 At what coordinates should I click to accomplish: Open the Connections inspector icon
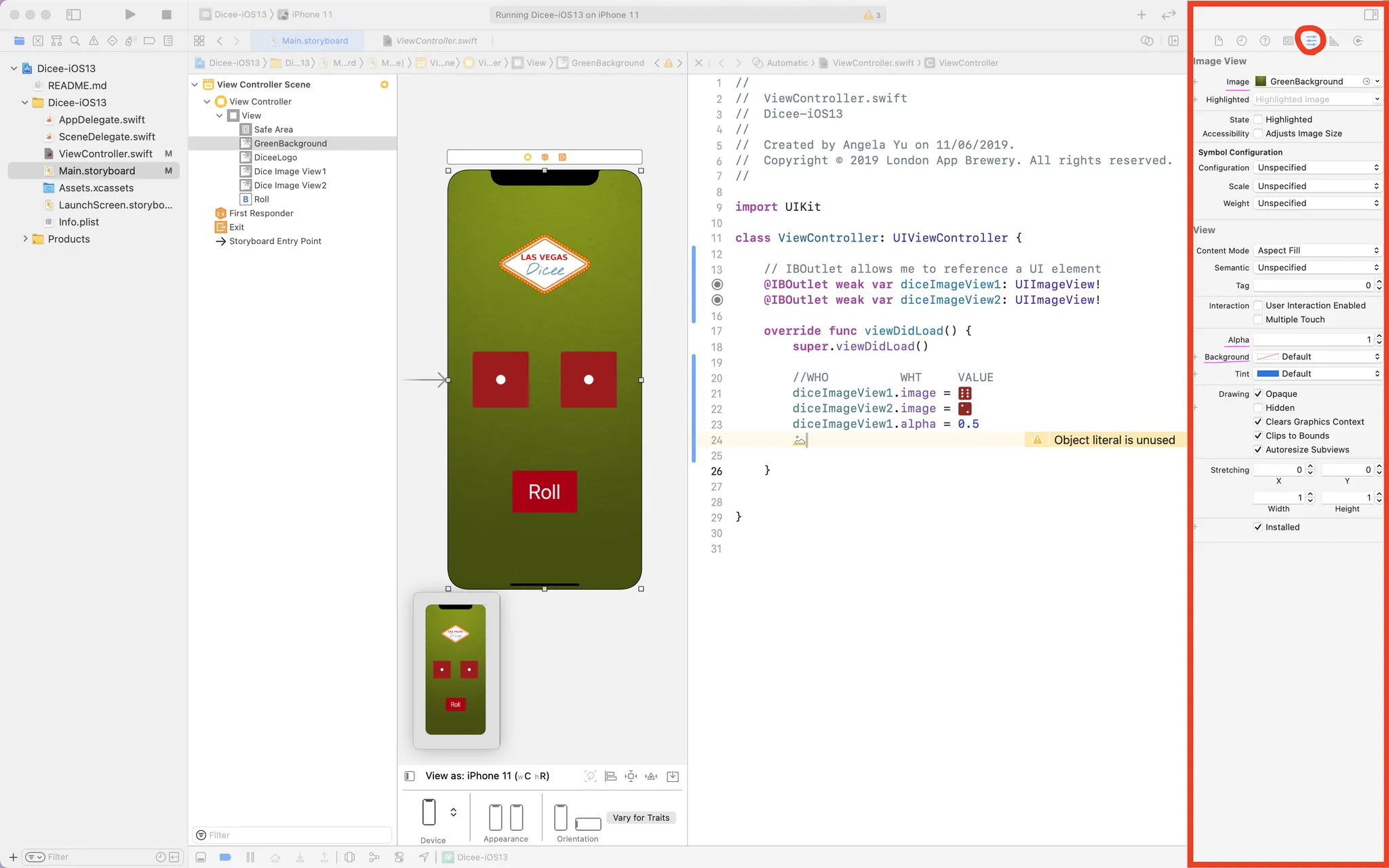[1358, 41]
